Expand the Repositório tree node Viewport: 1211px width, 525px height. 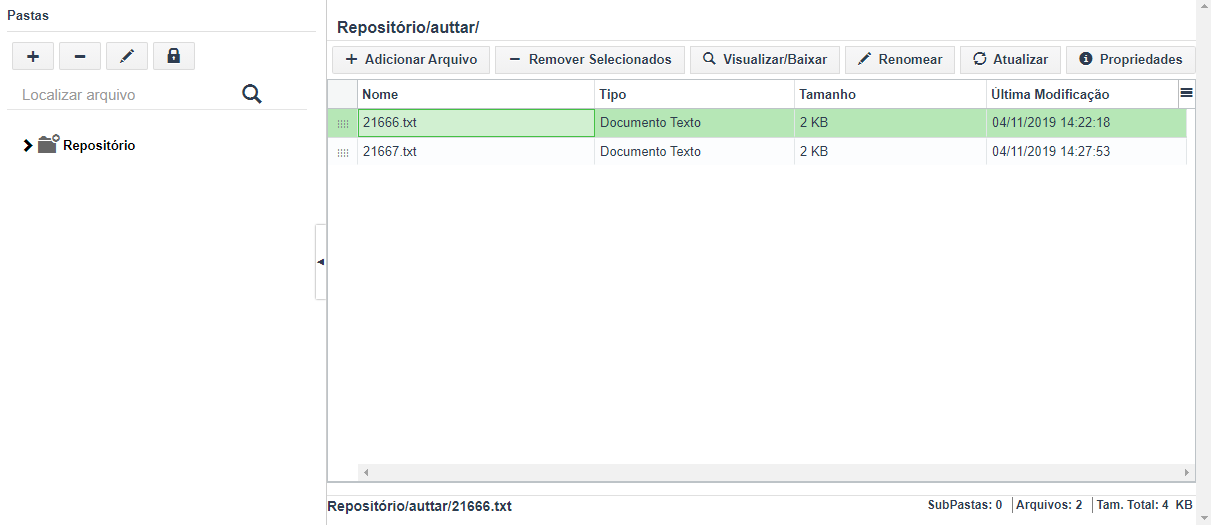27,145
